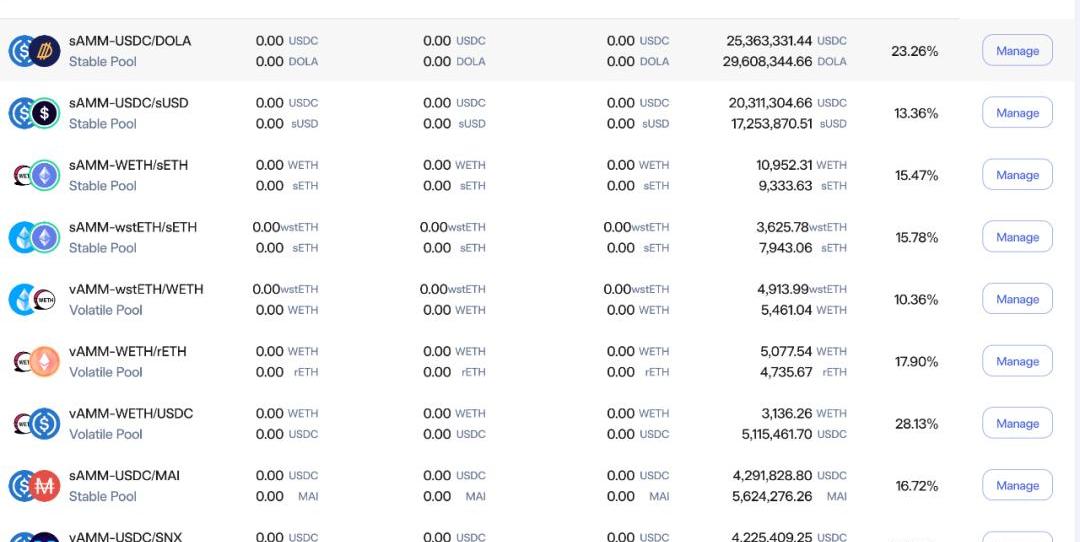Click the WETH/sETH token pair icon

point(34,175)
